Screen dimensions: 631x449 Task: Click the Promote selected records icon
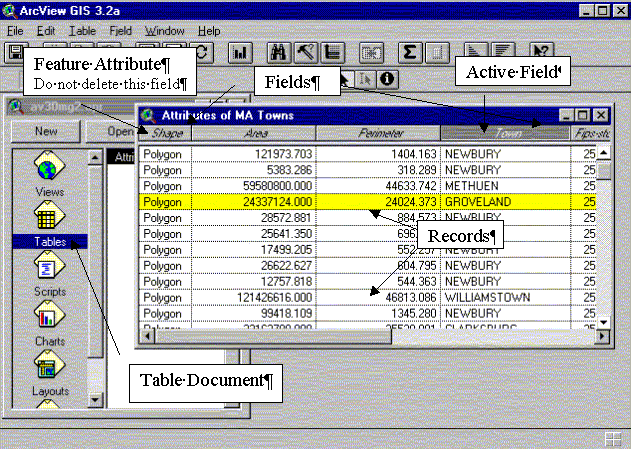pyautogui.click(x=332, y=53)
